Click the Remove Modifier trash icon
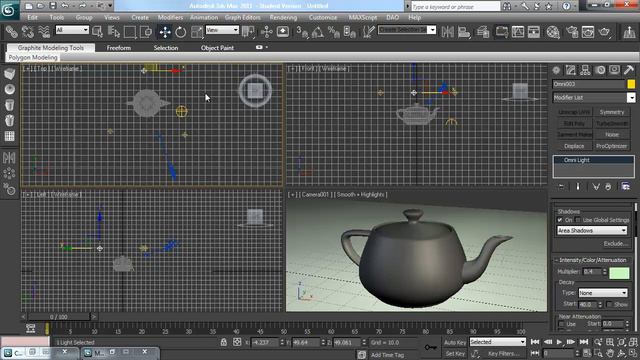Screen dimensions: 640x360 point(608,187)
